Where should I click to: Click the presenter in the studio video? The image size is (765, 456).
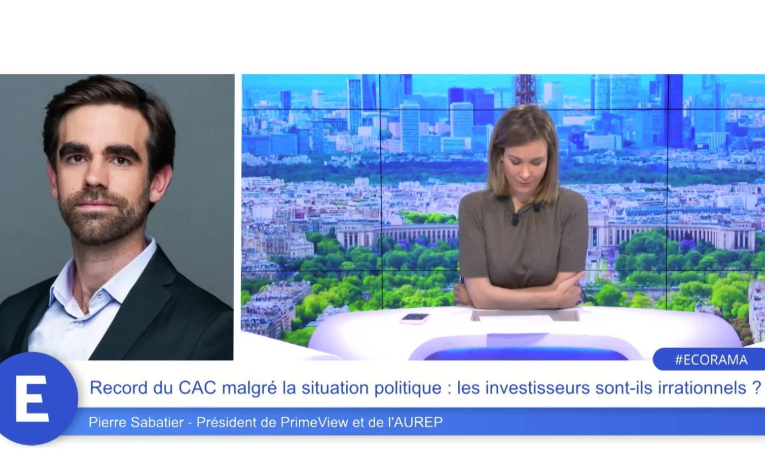tap(522, 207)
